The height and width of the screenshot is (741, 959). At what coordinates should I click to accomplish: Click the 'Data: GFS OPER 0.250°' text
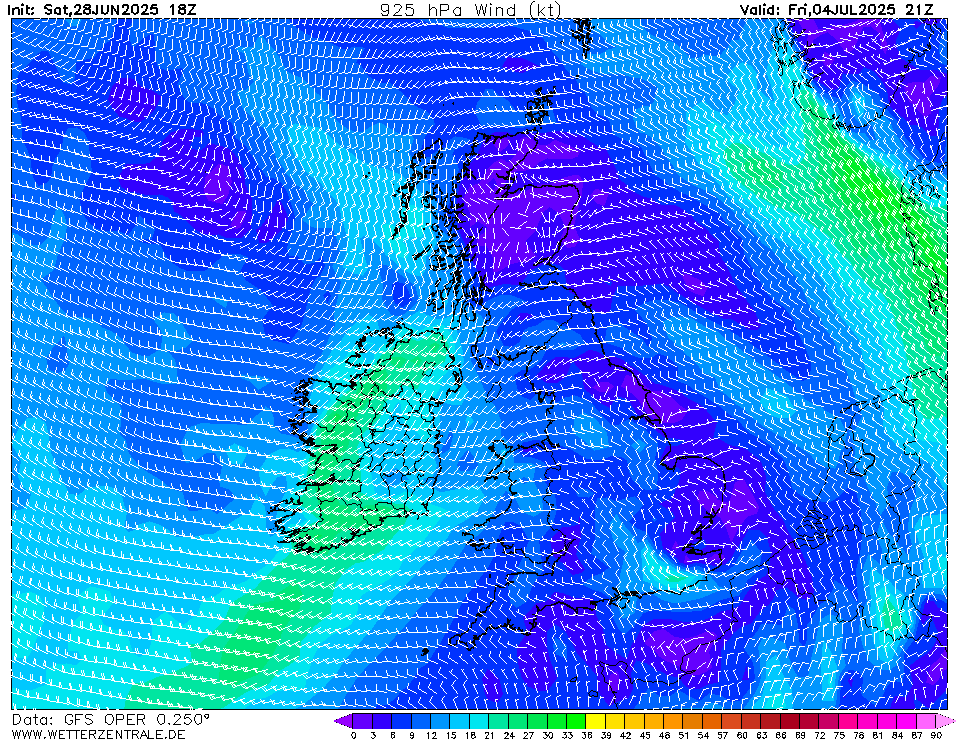pyautogui.click(x=111, y=719)
